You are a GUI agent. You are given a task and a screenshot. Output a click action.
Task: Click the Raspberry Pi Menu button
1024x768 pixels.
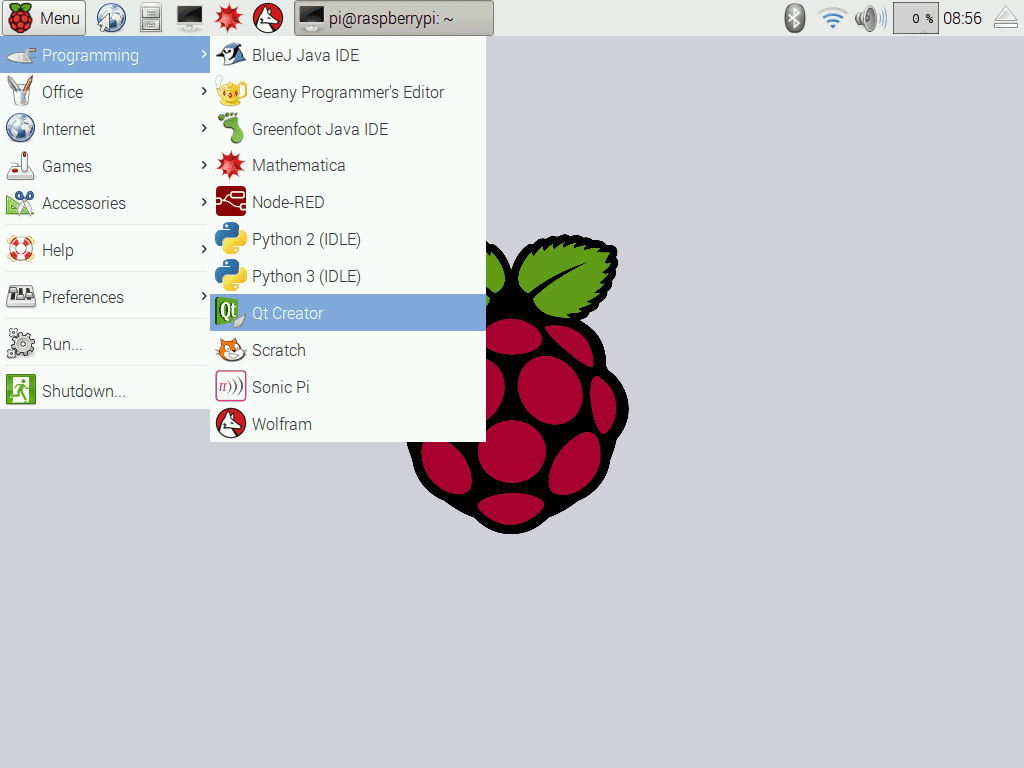pos(45,18)
